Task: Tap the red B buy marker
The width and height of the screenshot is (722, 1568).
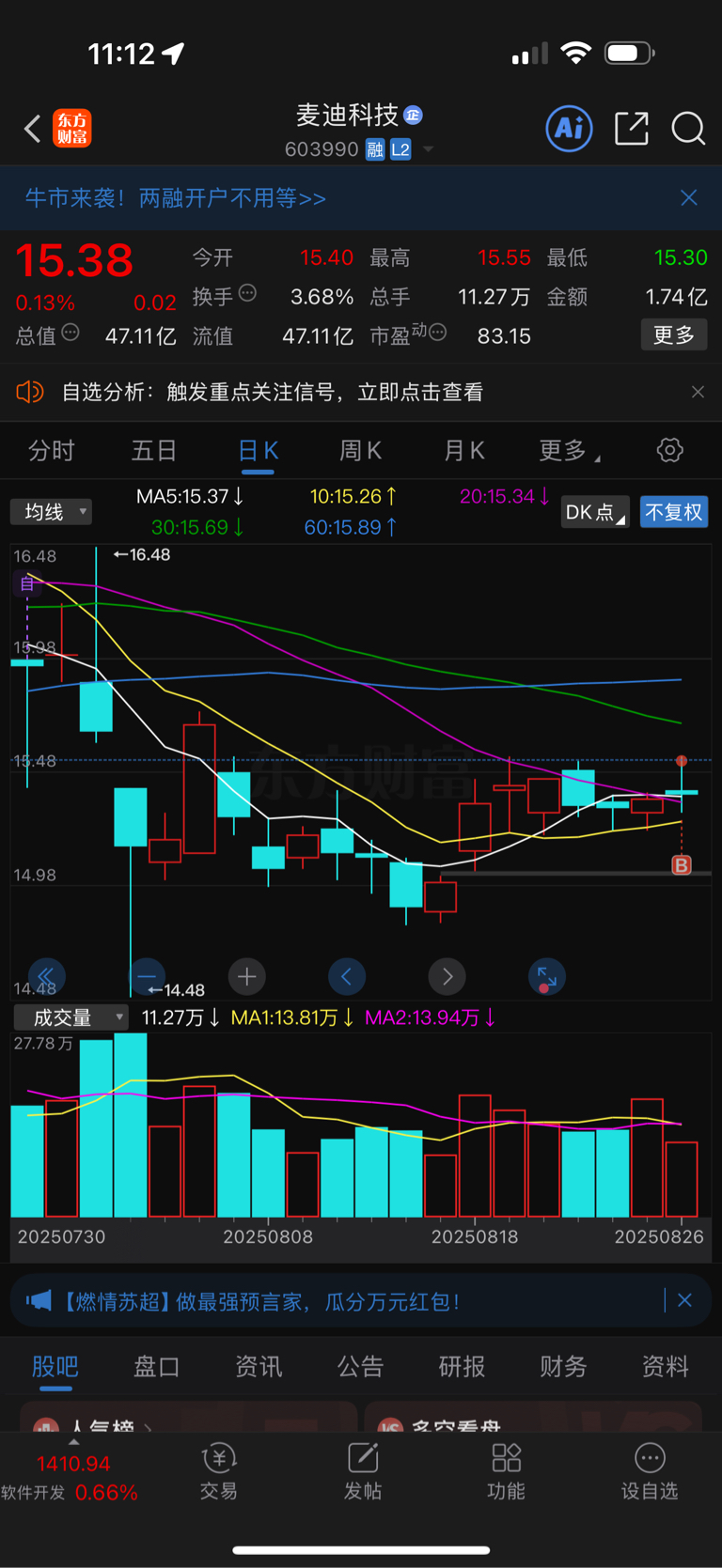Action: [682, 864]
